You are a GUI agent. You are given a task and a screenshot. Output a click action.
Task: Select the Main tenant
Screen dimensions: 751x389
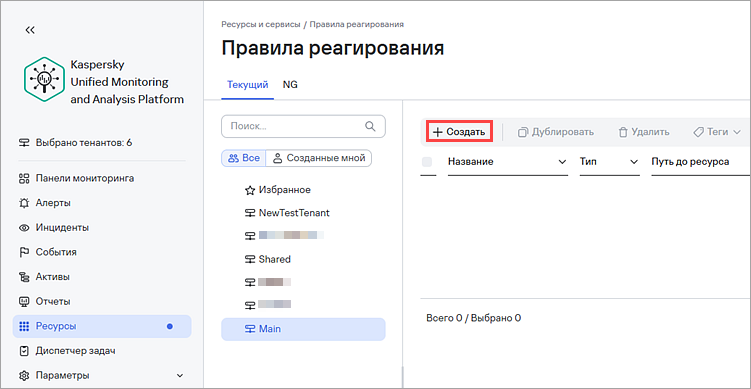[x=303, y=330]
